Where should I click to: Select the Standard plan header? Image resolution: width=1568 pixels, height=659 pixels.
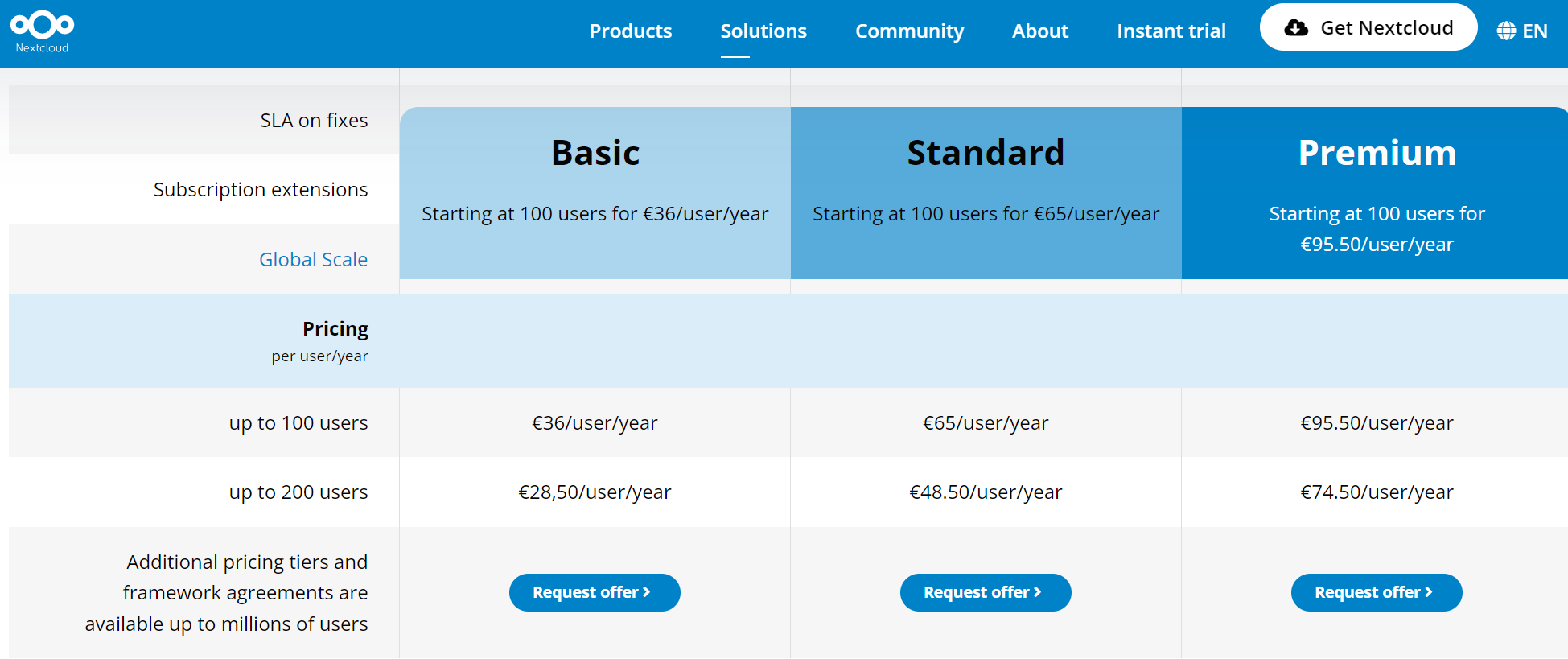click(986, 153)
